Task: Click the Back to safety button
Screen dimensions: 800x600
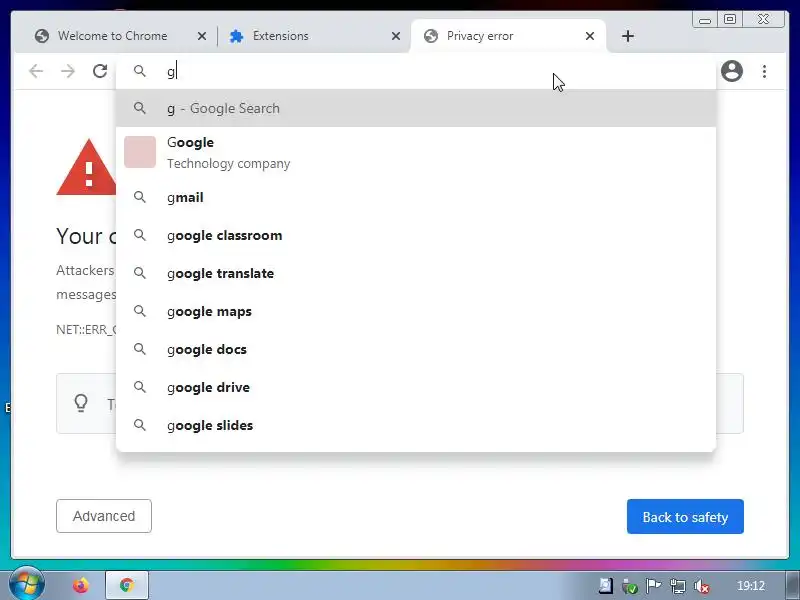Action: pyautogui.click(x=685, y=517)
